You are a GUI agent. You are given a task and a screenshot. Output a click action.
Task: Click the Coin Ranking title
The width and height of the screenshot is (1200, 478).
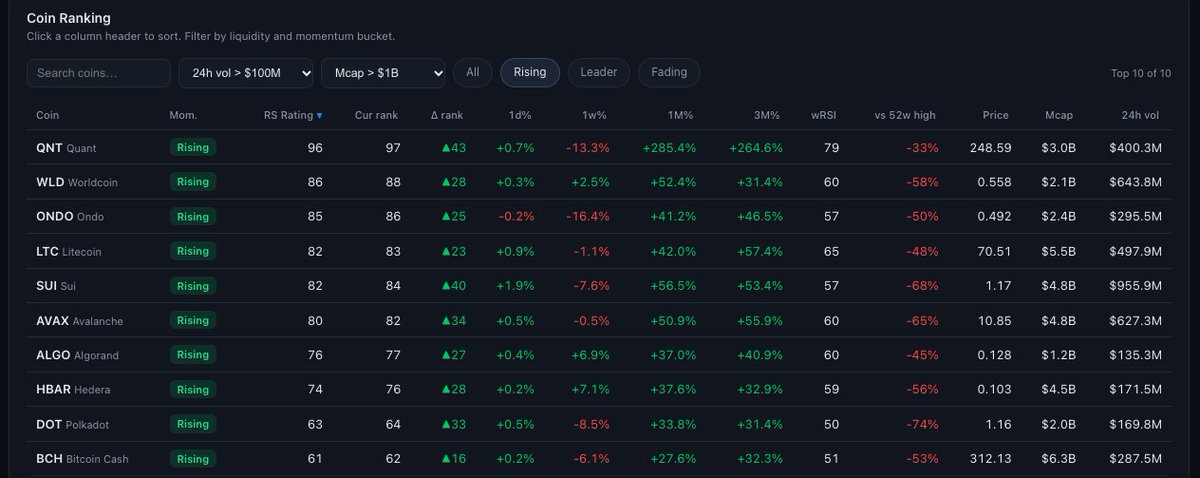[x=69, y=18]
